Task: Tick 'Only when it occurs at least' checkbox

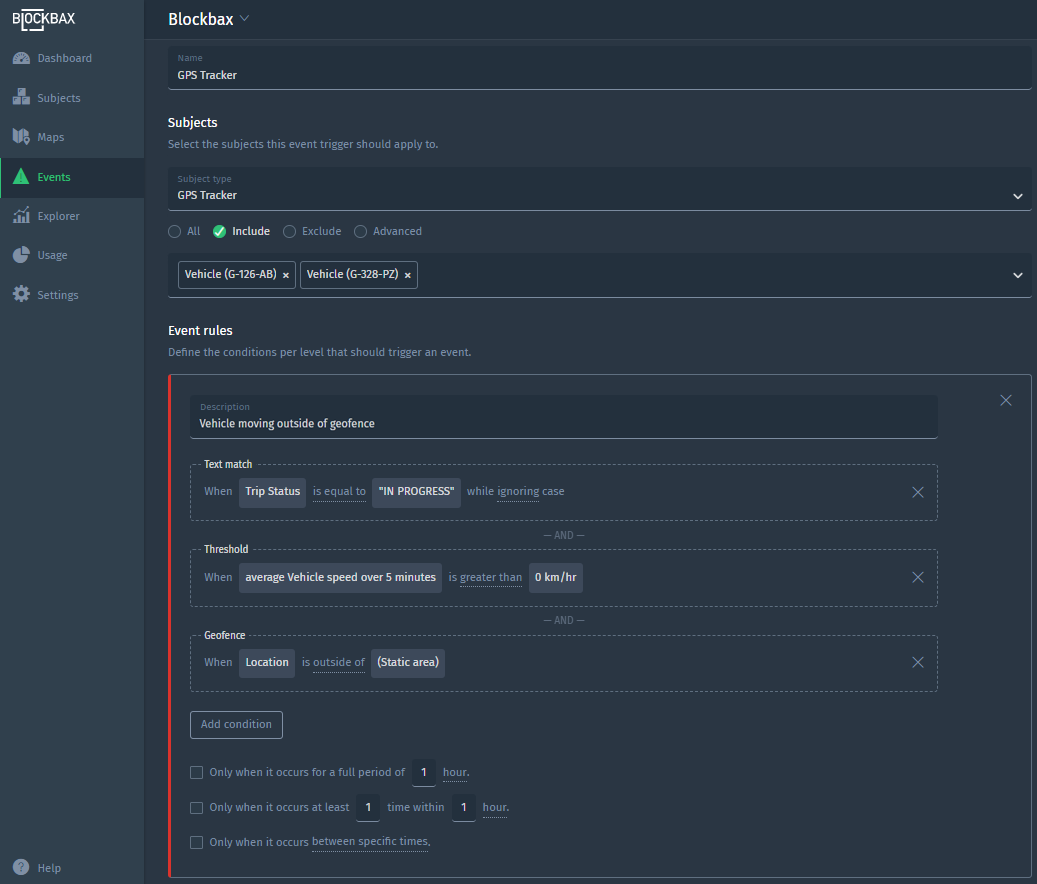Action: (x=197, y=807)
